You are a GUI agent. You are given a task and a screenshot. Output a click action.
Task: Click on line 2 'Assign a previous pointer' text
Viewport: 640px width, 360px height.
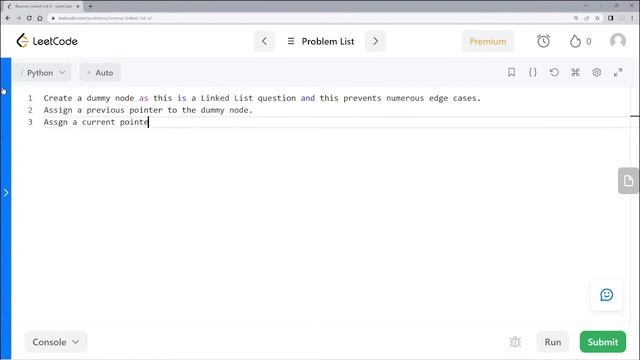pyautogui.click(x=103, y=110)
